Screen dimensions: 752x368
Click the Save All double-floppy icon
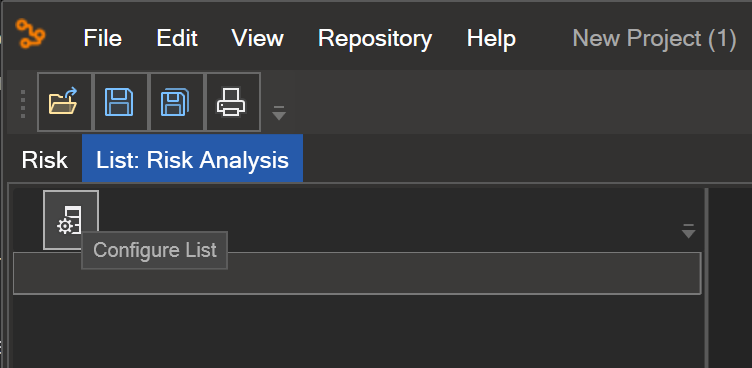tap(176, 102)
